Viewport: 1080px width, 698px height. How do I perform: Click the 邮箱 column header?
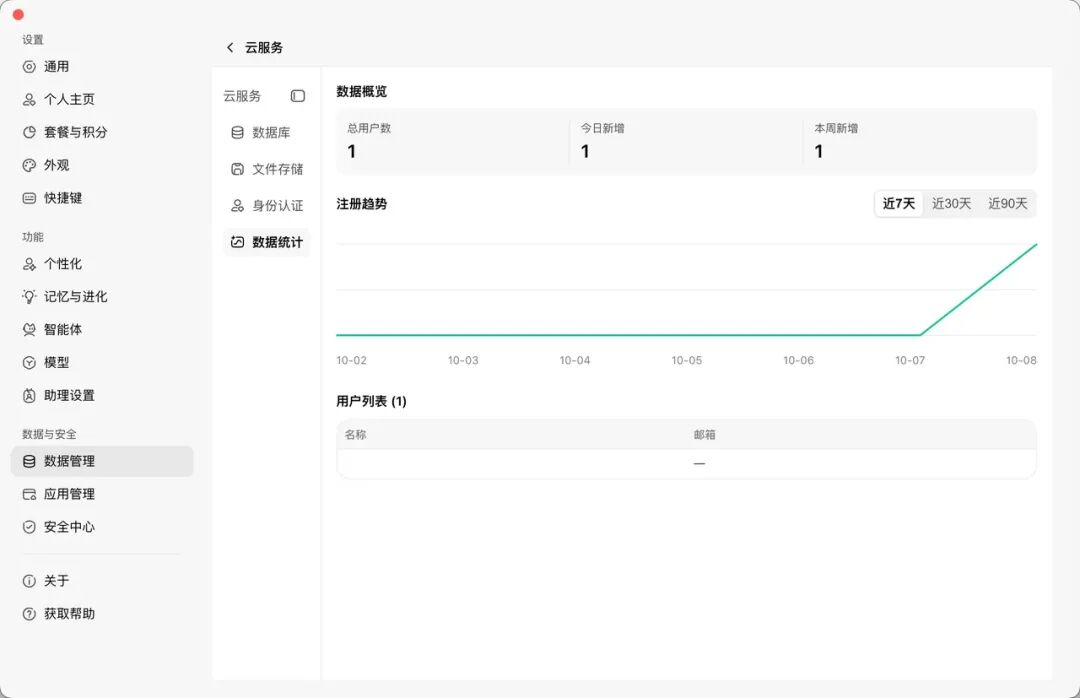click(x=705, y=435)
